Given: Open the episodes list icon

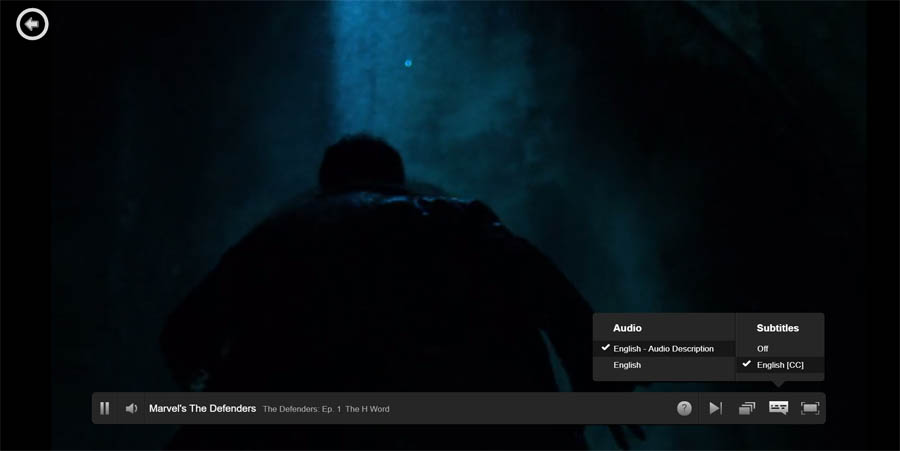Looking at the screenshot, I should [747, 408].
